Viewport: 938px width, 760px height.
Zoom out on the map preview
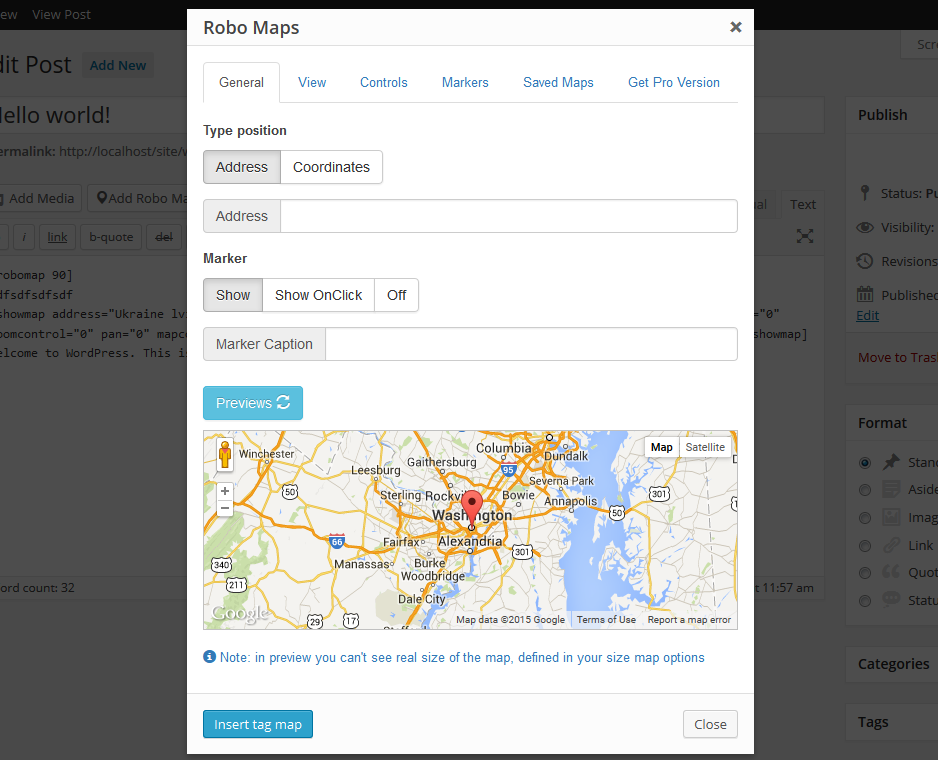(225, 509)
